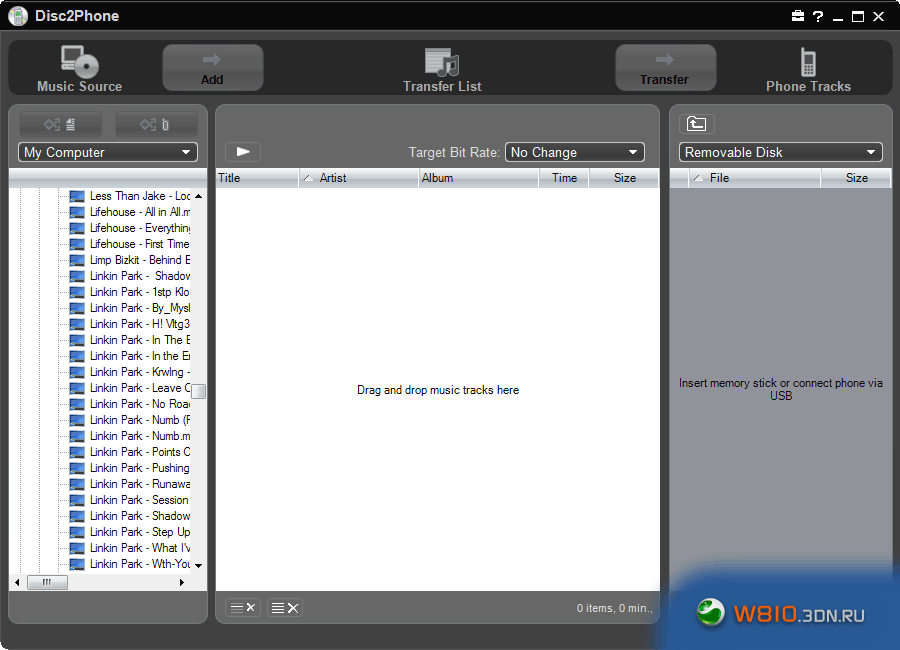The height and width of the screenshot is (650, 900).
Task: Click the file tree scroll down arrow
Action: tap(199, 566)
